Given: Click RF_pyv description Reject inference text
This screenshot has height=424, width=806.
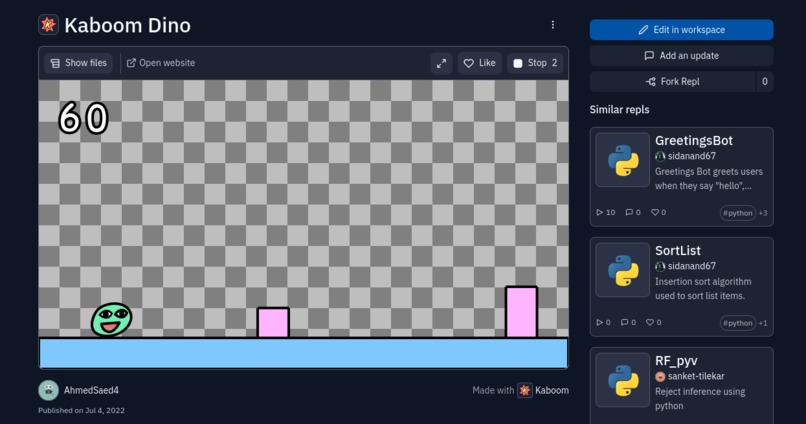Looking at the screenshot, I should (x=700, y=398).
